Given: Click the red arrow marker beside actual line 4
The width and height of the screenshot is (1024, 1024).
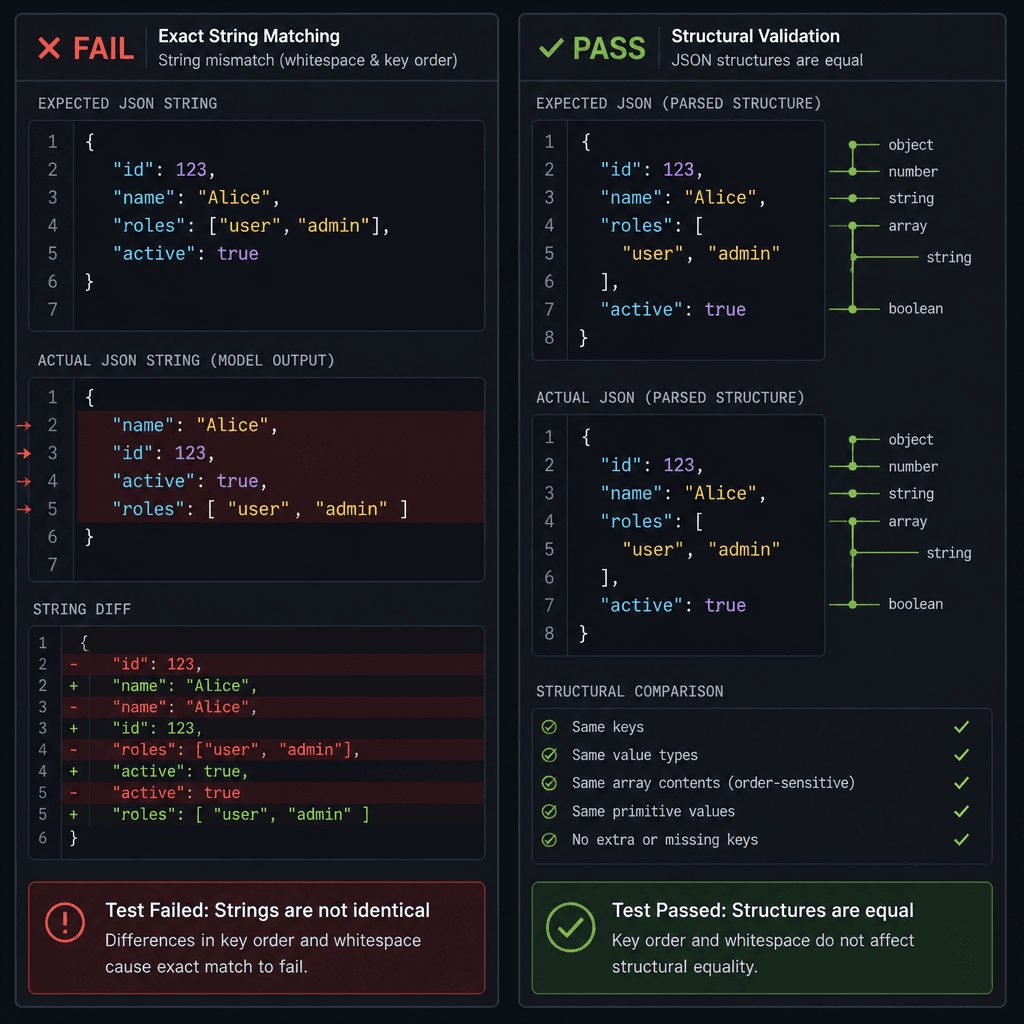Looking at the screenshot, I should [x=24, y=481].
